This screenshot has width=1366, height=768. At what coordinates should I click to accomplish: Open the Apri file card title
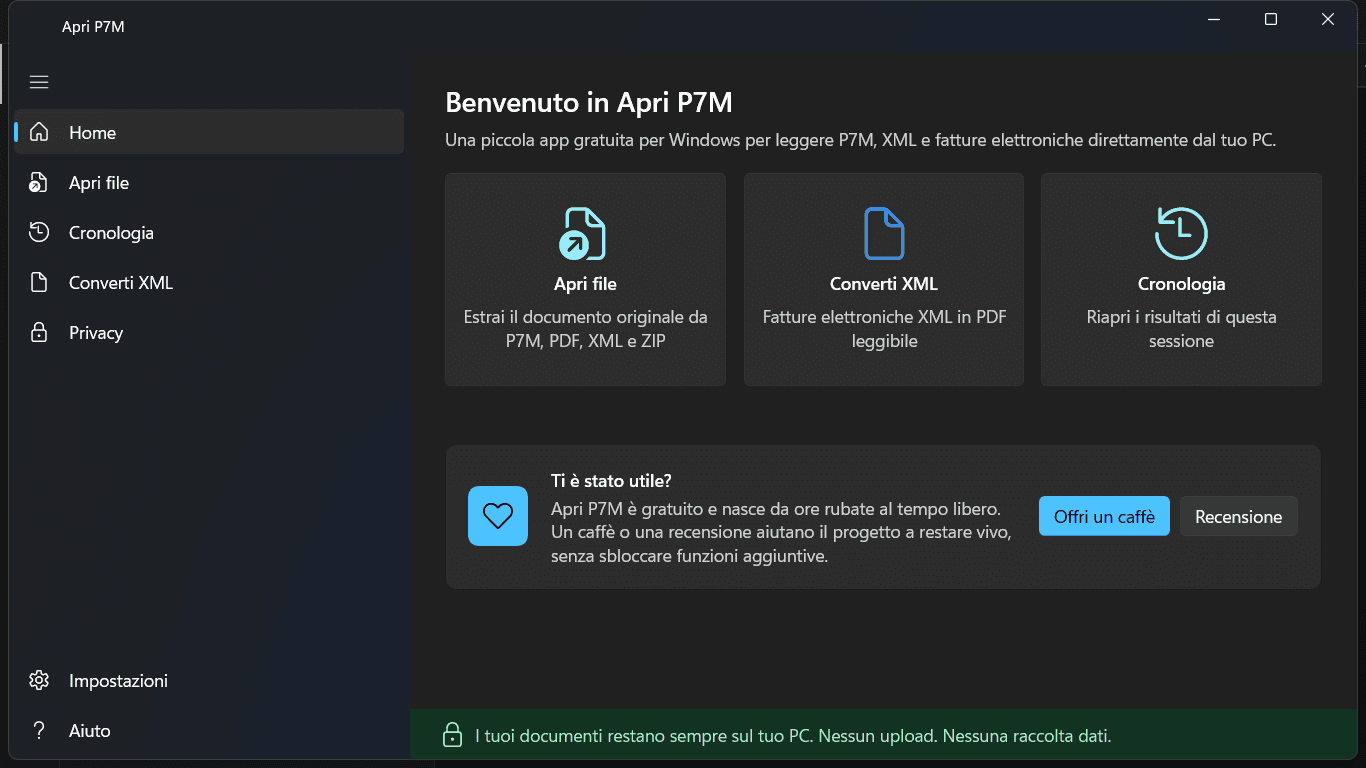[585, 284]
